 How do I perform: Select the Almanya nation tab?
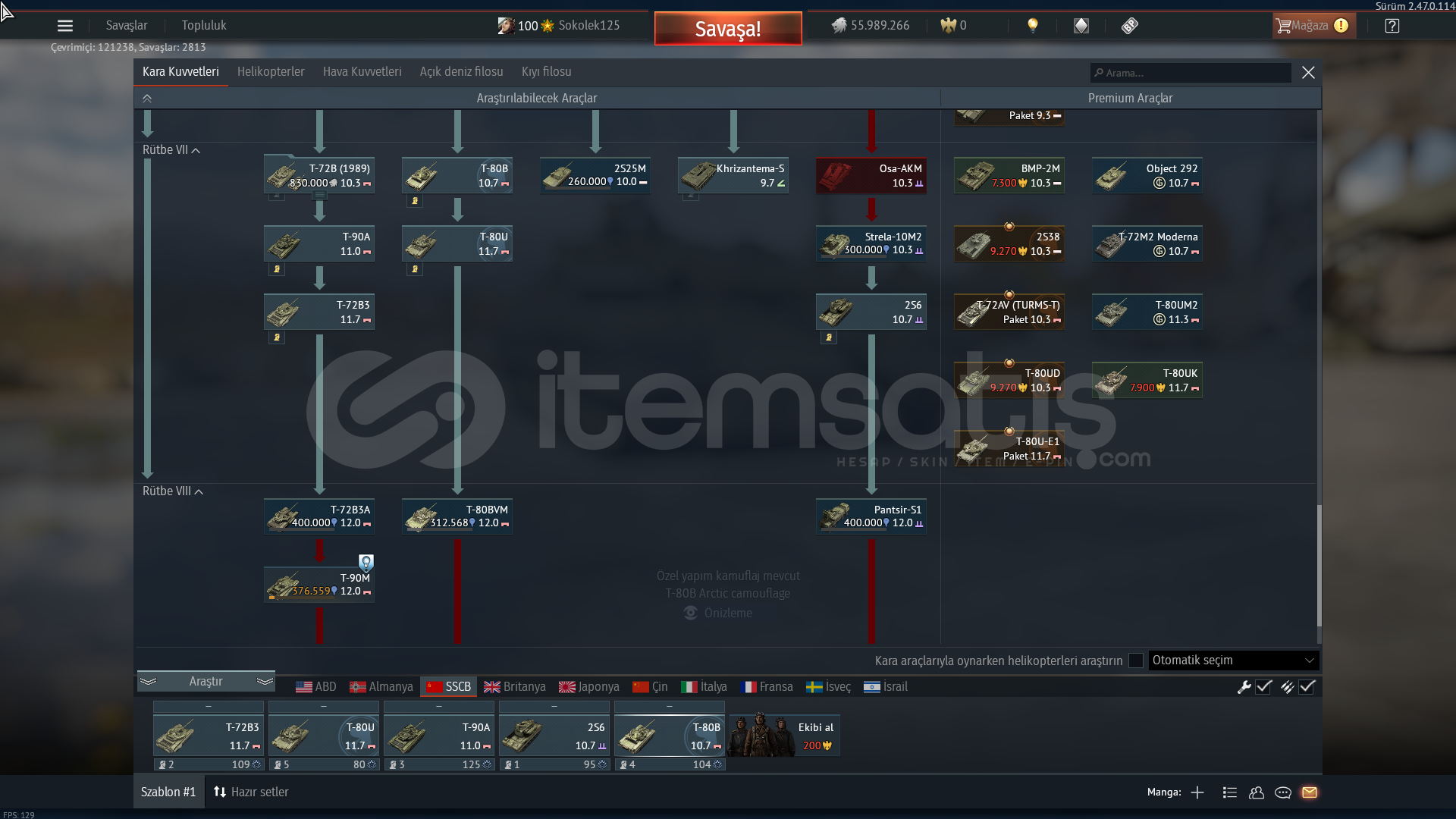click(x=381, y=687)
